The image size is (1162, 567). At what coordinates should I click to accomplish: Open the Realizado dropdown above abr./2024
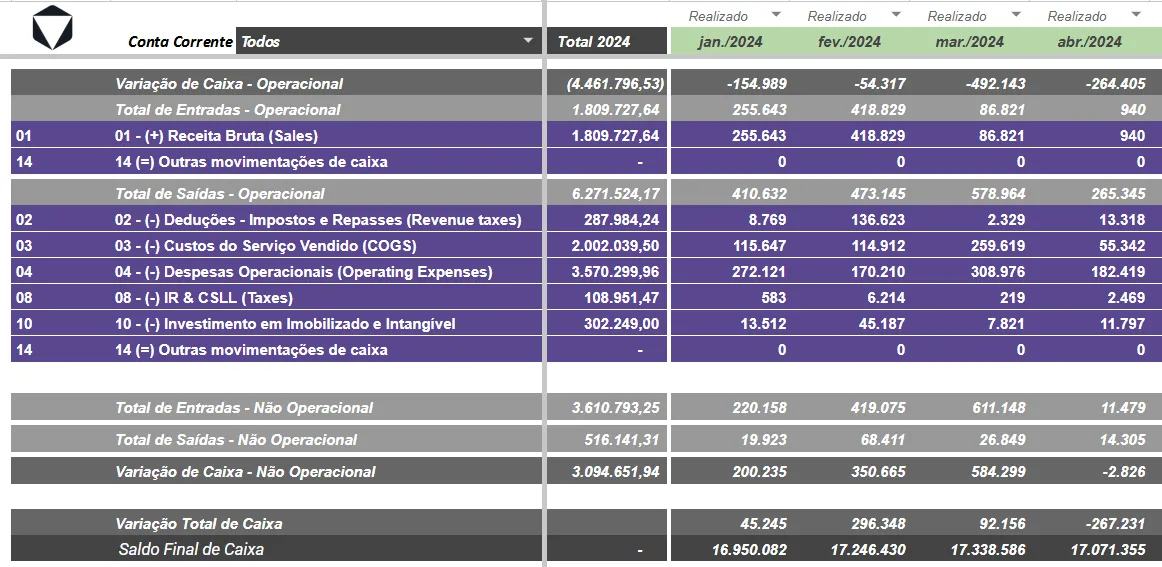pos(1136,15)
